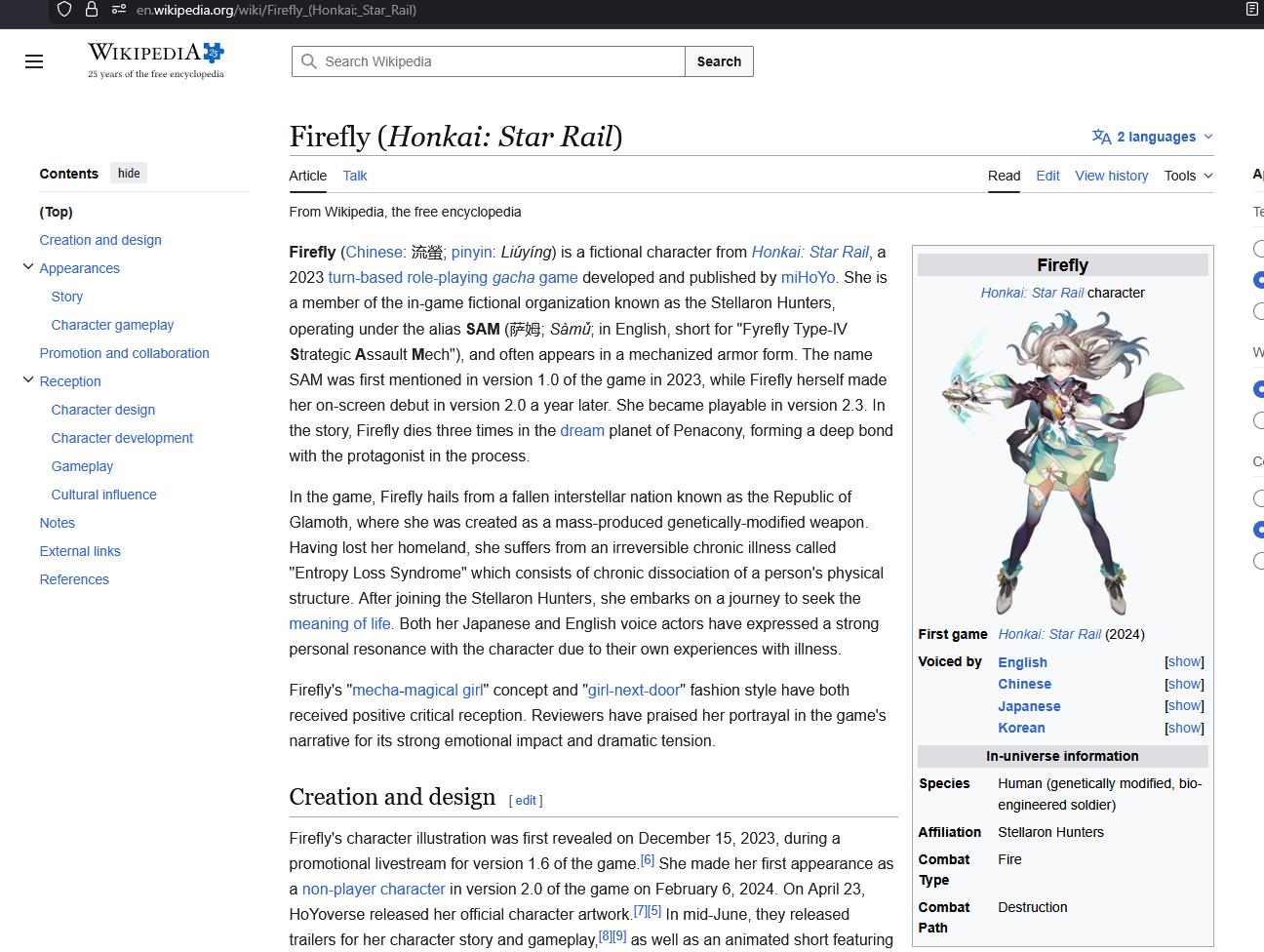Image resolution: width=1264 pixels, height=952 pixels.
Task: Open the hamburger main menu
Action: pos(34,61)
